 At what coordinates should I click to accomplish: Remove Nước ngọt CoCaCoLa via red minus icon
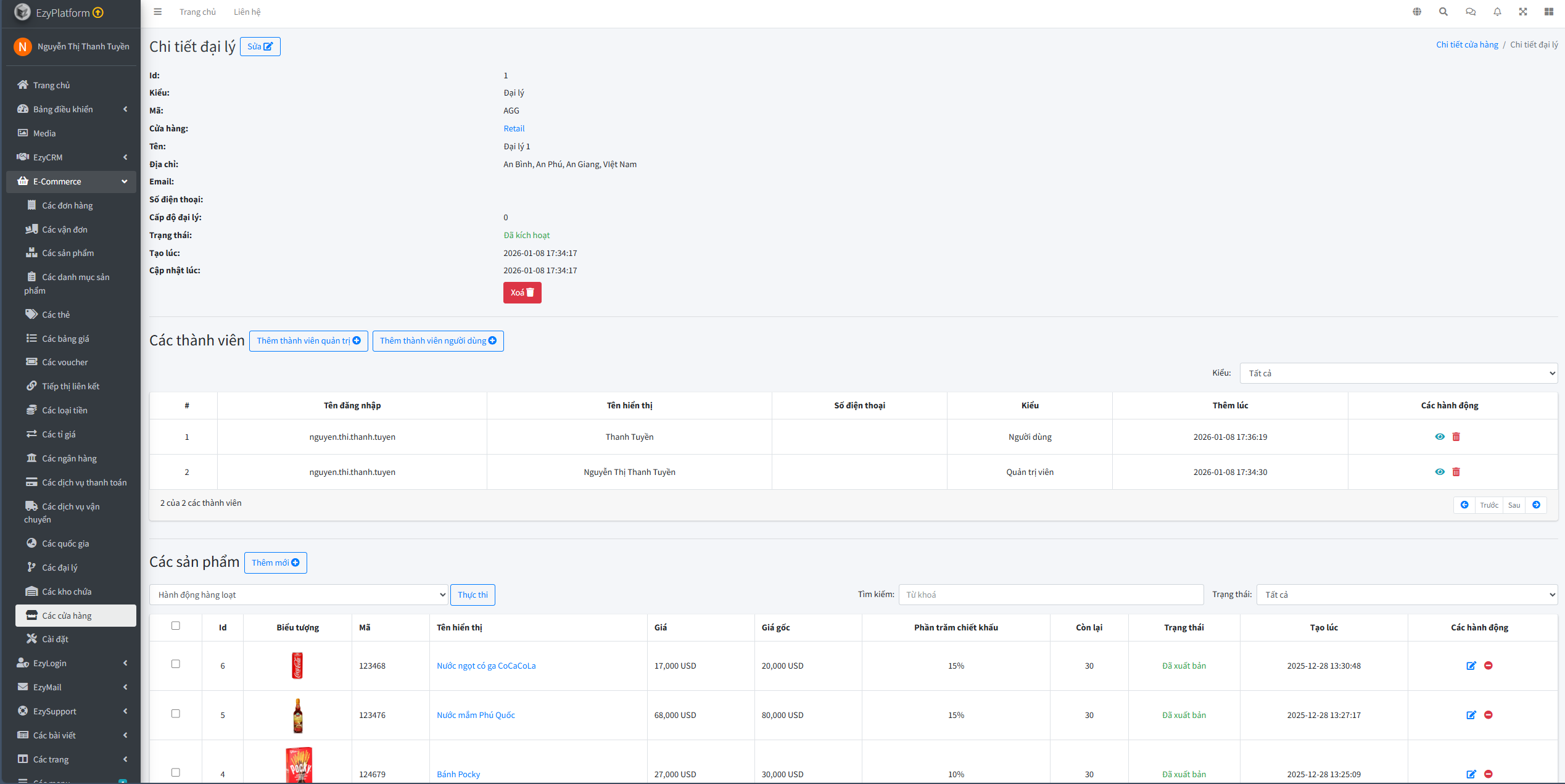pos(1489,666)
